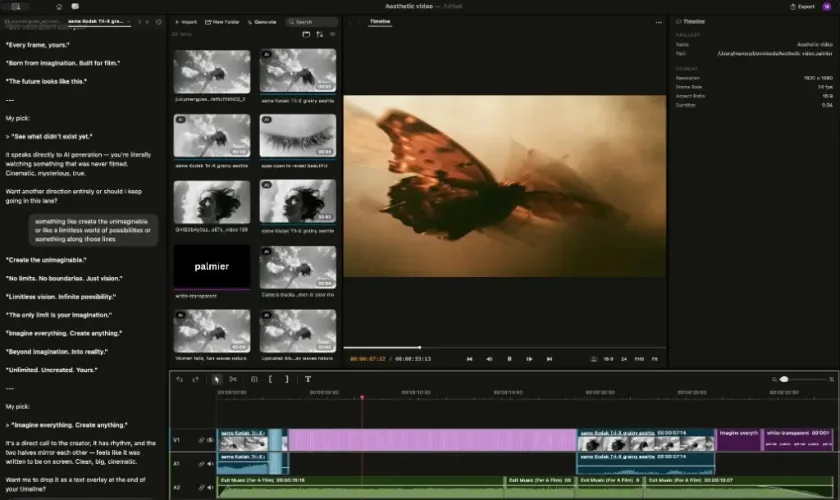Toggle the sidebar panel icon at top-left

click(16, 6)
